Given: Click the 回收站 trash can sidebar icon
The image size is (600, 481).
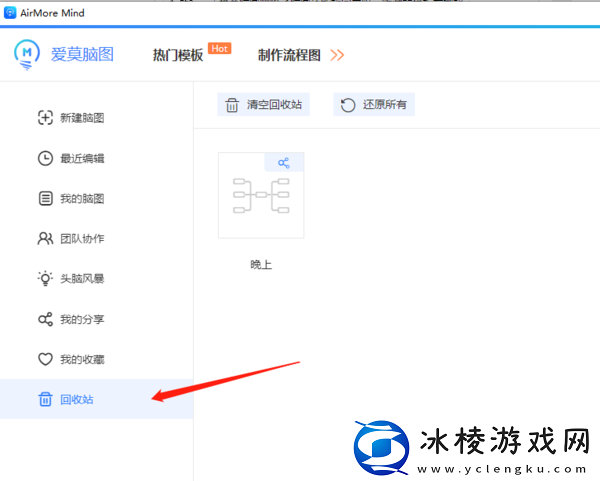Looking at the screenshot, I should (x=45, y=399).
